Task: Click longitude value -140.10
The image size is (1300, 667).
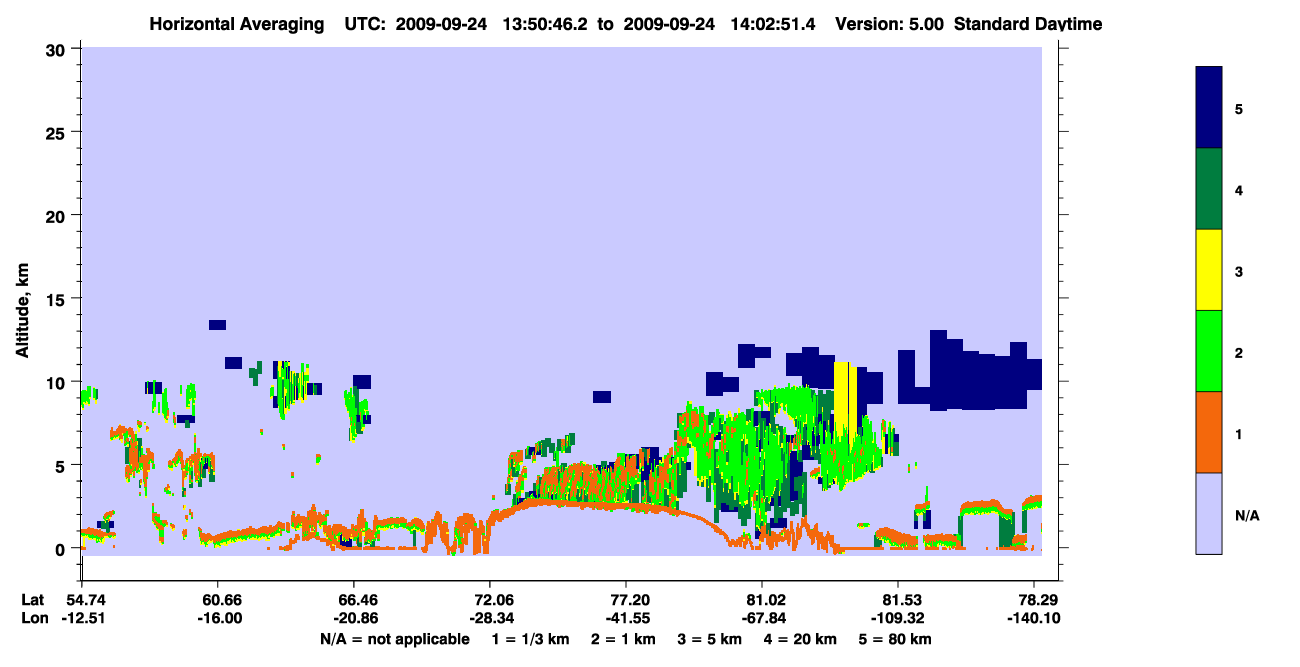Action: click(x=1034, y=618)
